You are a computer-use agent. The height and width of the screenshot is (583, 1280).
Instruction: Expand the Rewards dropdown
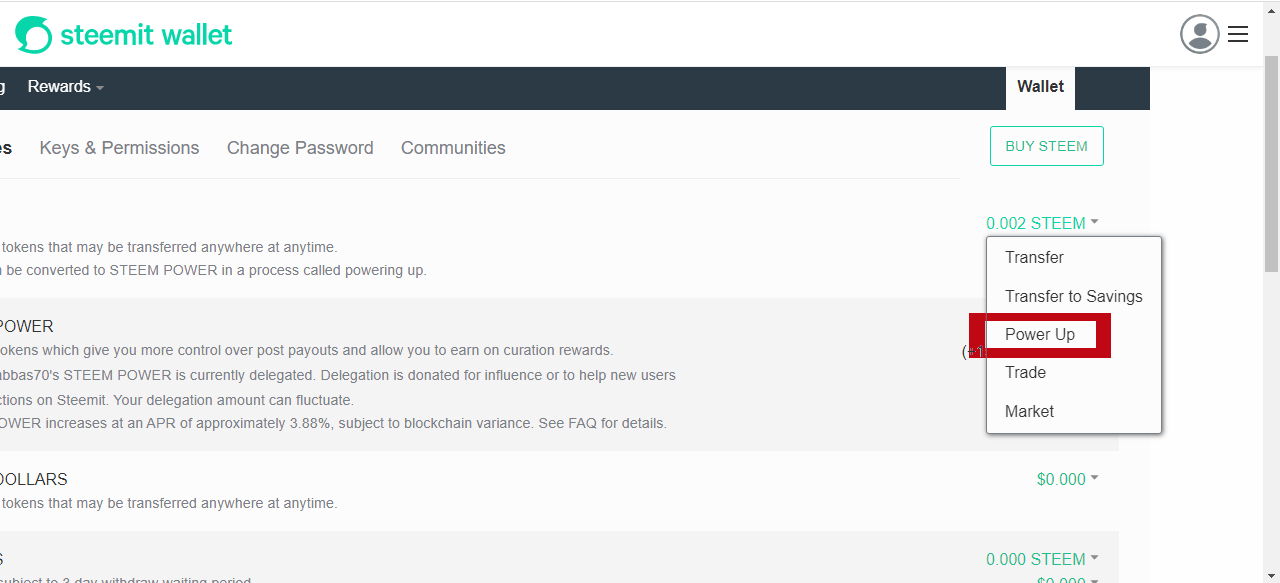tap(66, 87)
